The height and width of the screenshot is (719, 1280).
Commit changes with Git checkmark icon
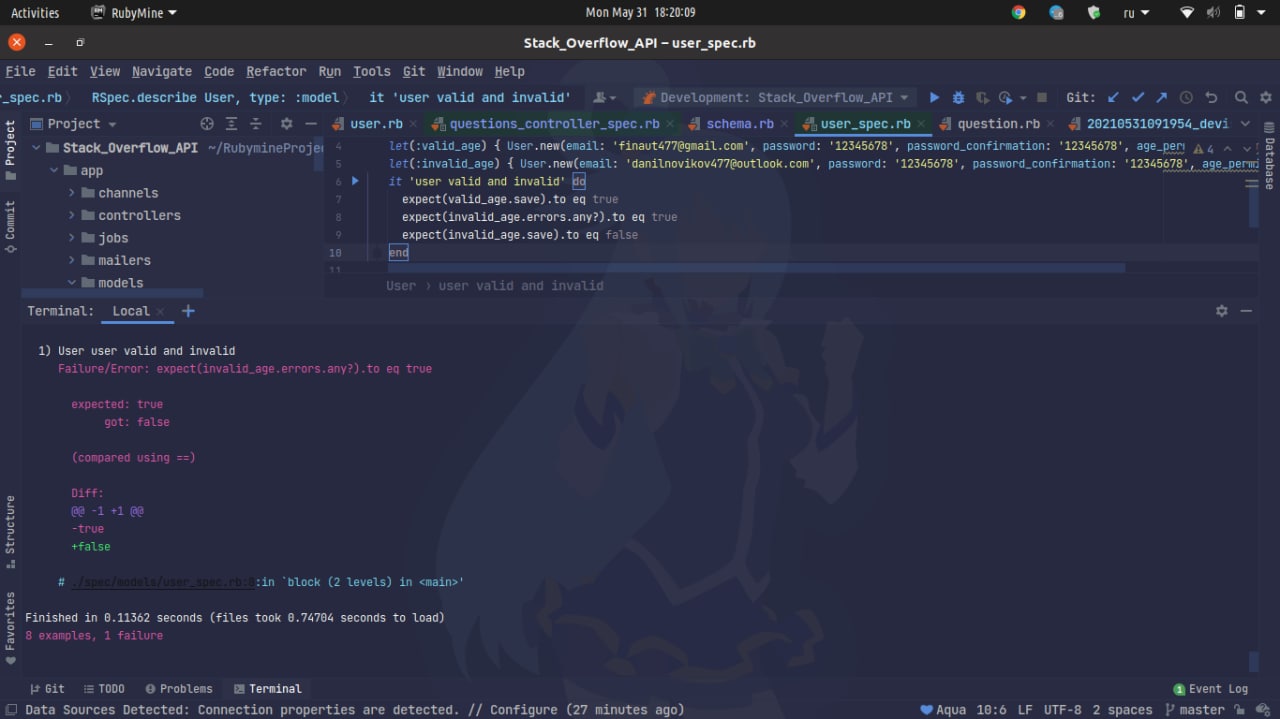(x=1137, y=97)
